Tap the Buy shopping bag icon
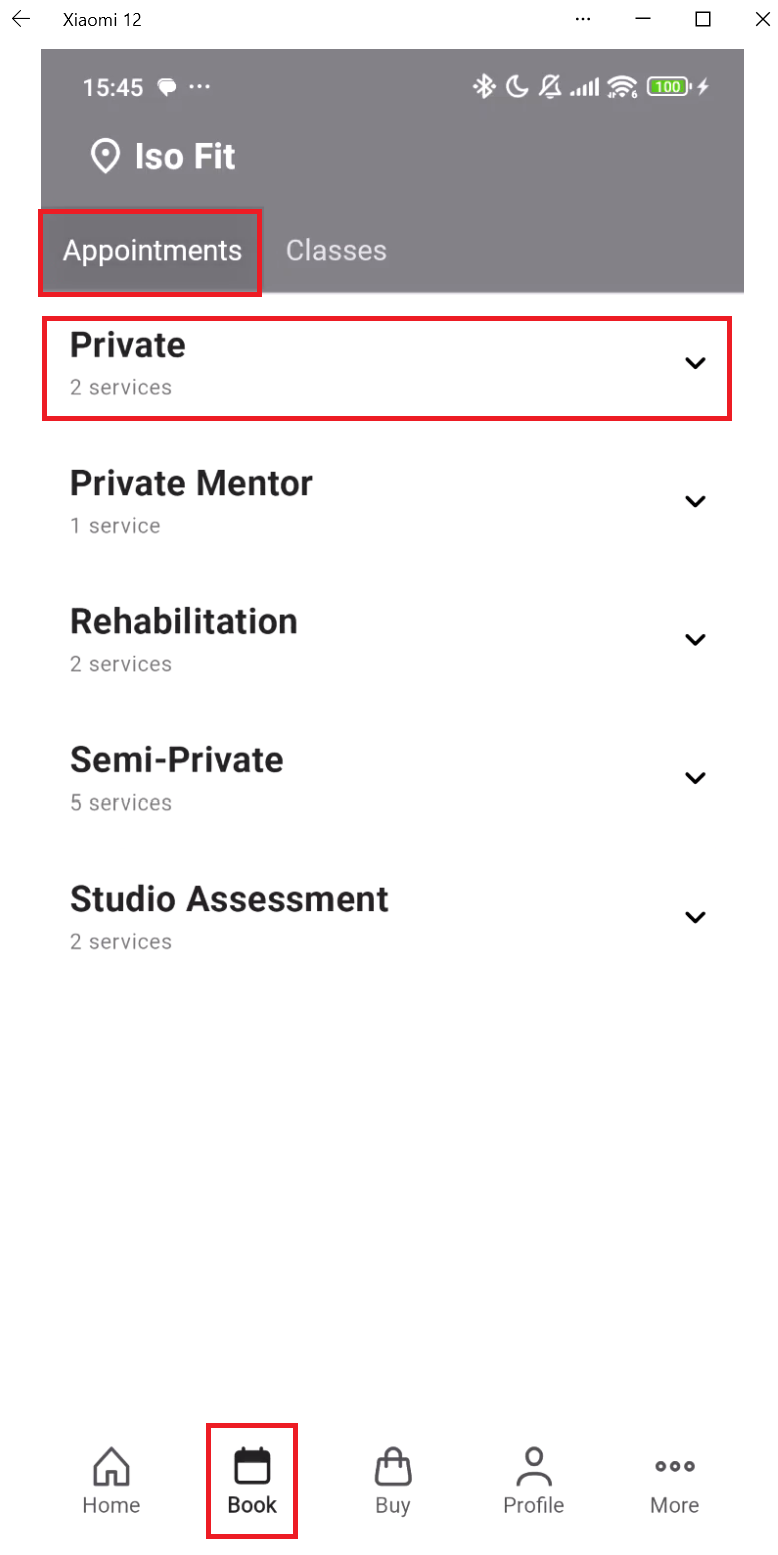Screen dimensions: 778x1555 [393, 1467]
